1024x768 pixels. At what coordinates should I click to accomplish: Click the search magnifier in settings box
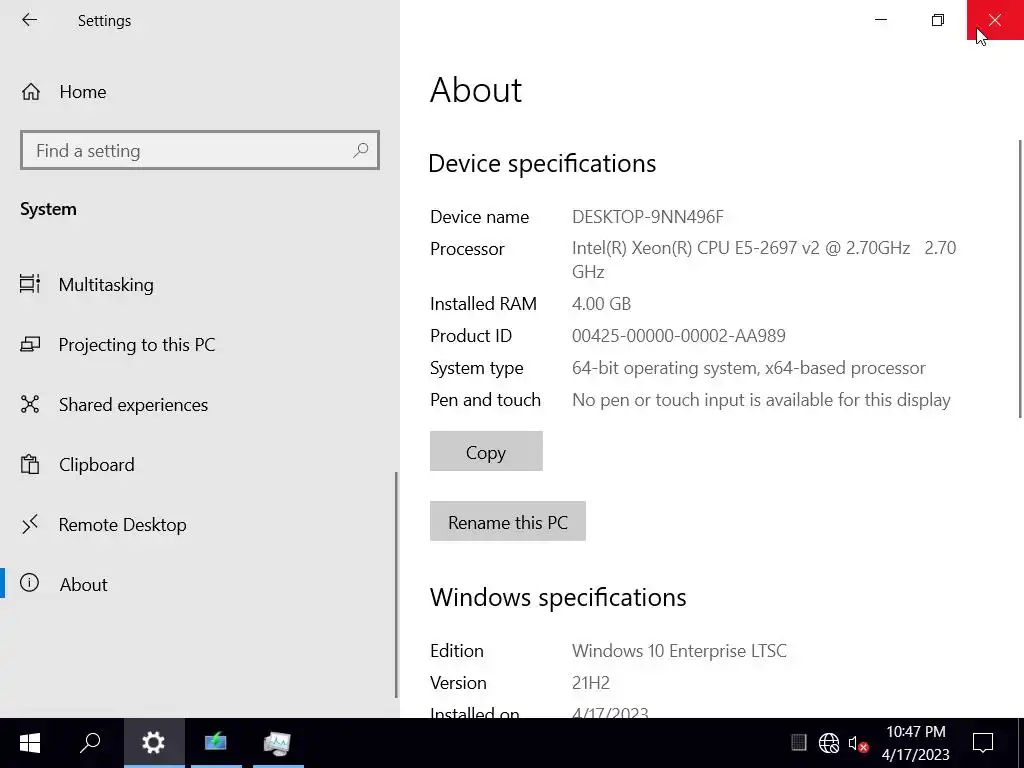pyautogui.click(x=360, y=151)
